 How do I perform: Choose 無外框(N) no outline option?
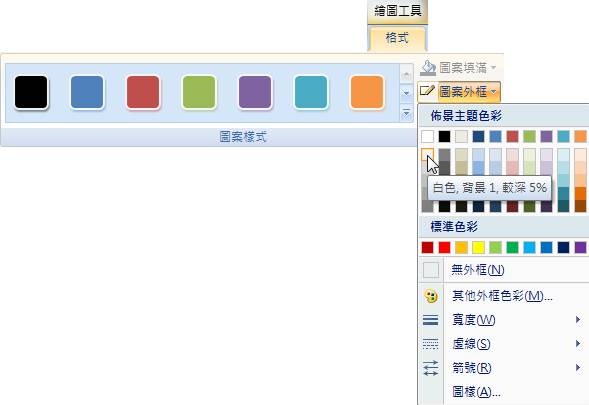(504, 270)
